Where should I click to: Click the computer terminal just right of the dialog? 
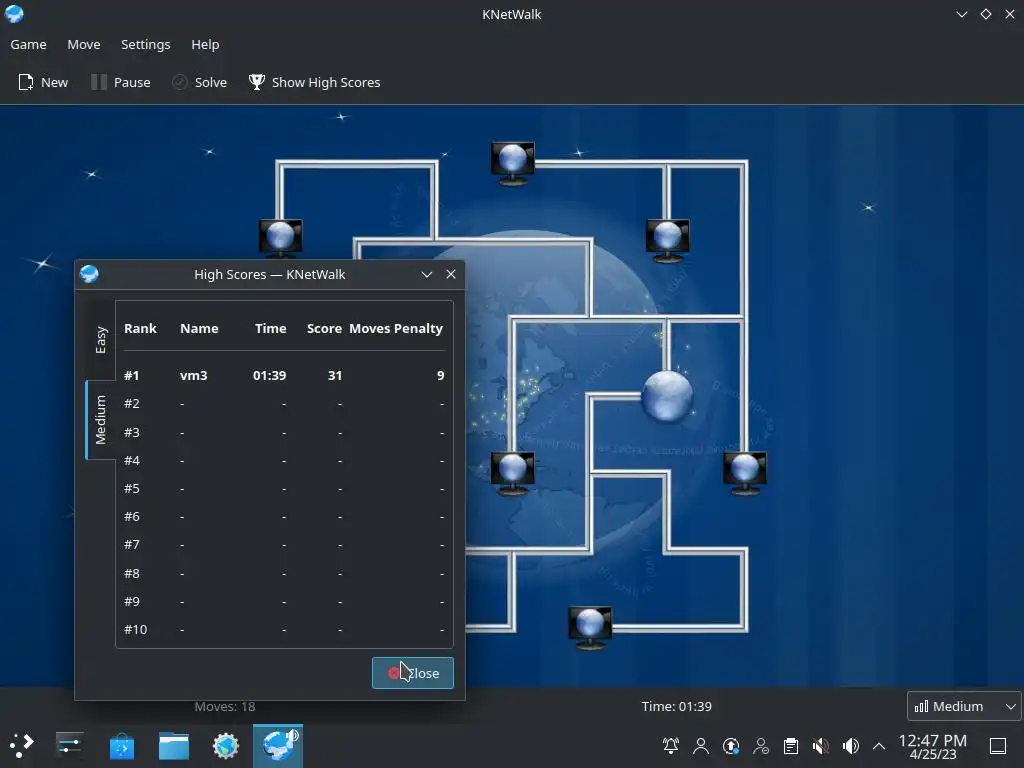coord(513,473)
